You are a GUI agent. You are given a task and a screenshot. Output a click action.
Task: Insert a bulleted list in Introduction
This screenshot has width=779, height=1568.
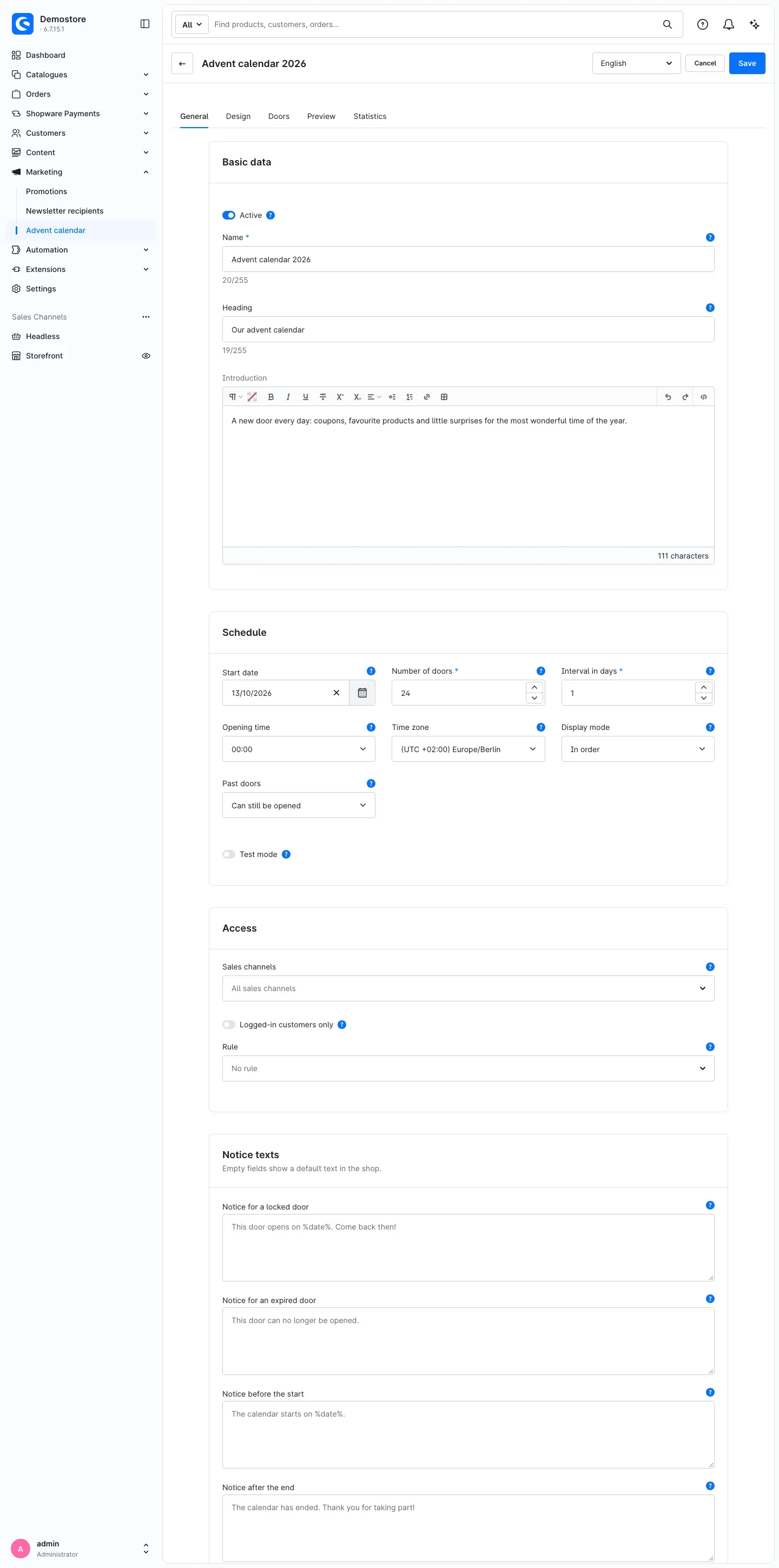[392, 397]
